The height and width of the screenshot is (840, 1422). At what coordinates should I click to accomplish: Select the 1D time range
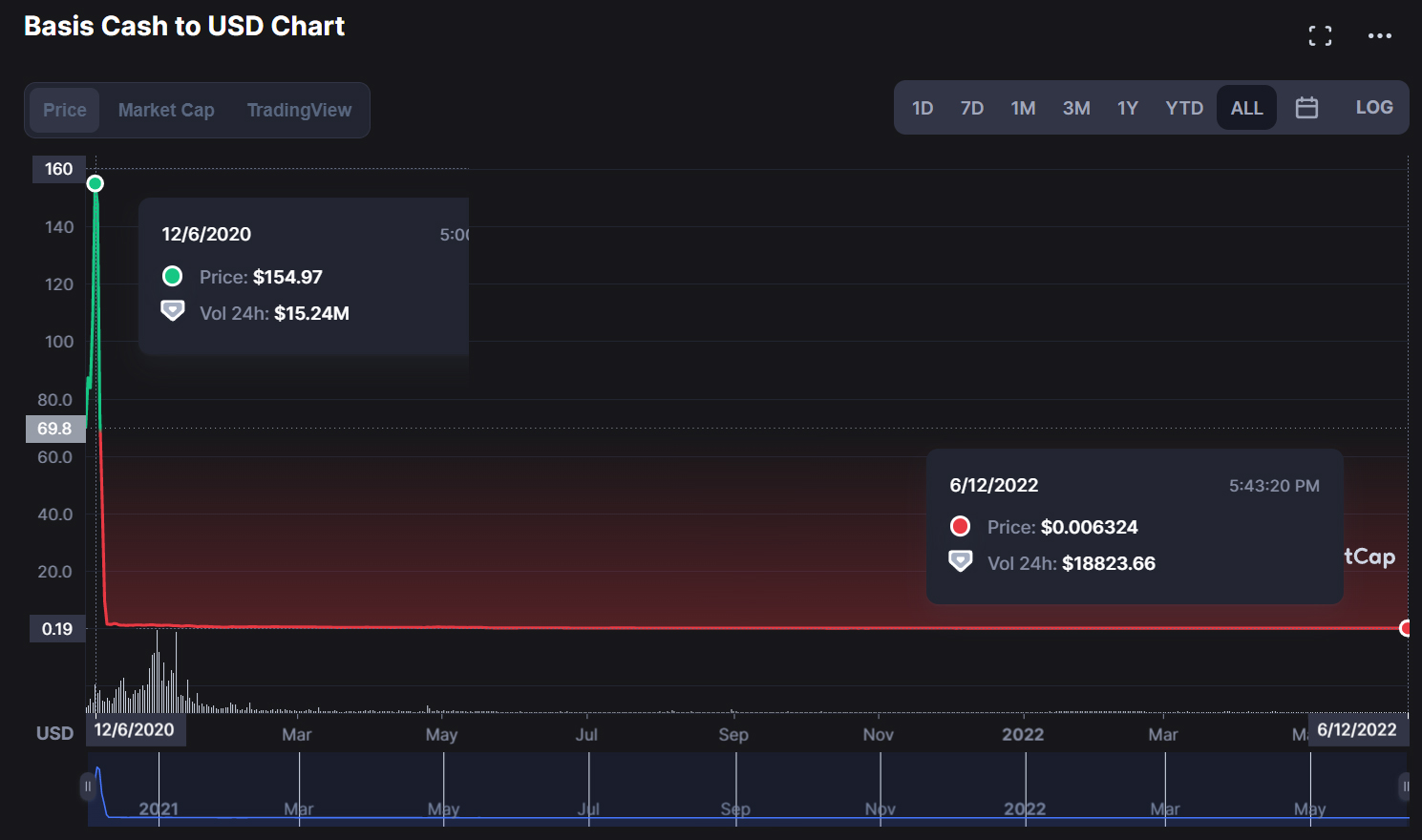923,108
